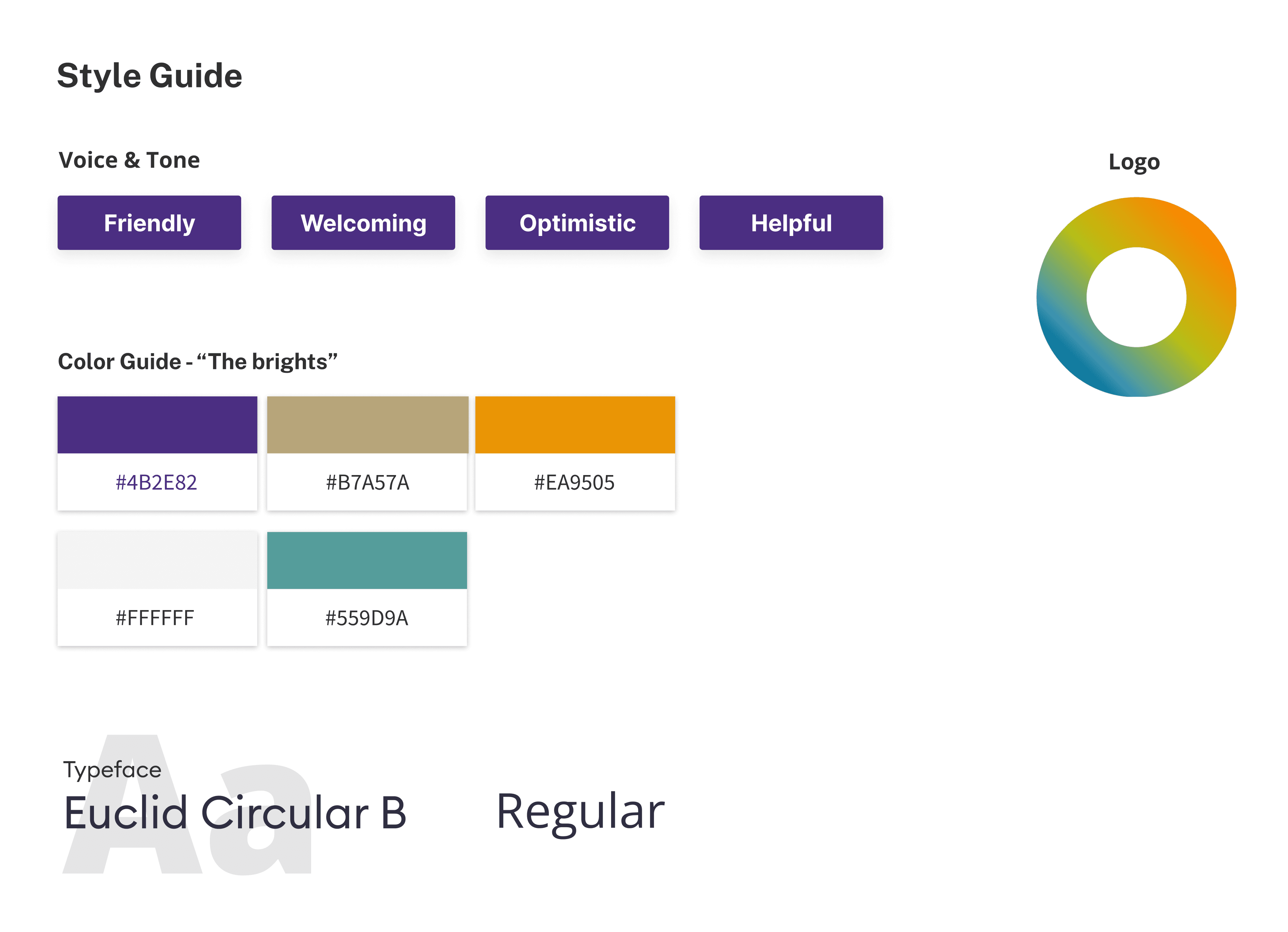The height and width of the screenshot is (932, 1288).
Task: Click the Style Guide heading
Action: [150, 76]
